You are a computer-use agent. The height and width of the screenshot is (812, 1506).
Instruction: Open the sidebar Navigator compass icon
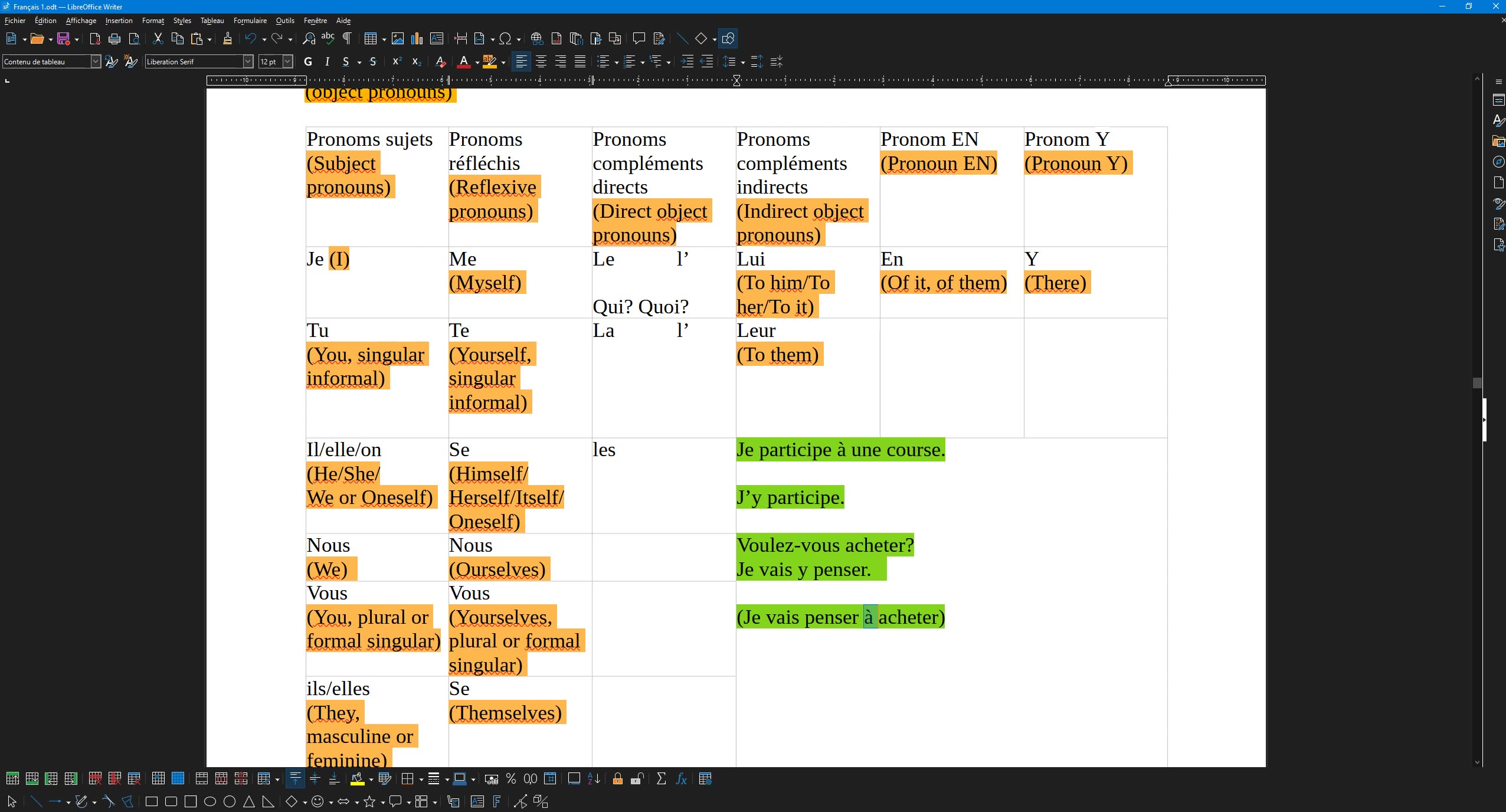(1498, 162)
